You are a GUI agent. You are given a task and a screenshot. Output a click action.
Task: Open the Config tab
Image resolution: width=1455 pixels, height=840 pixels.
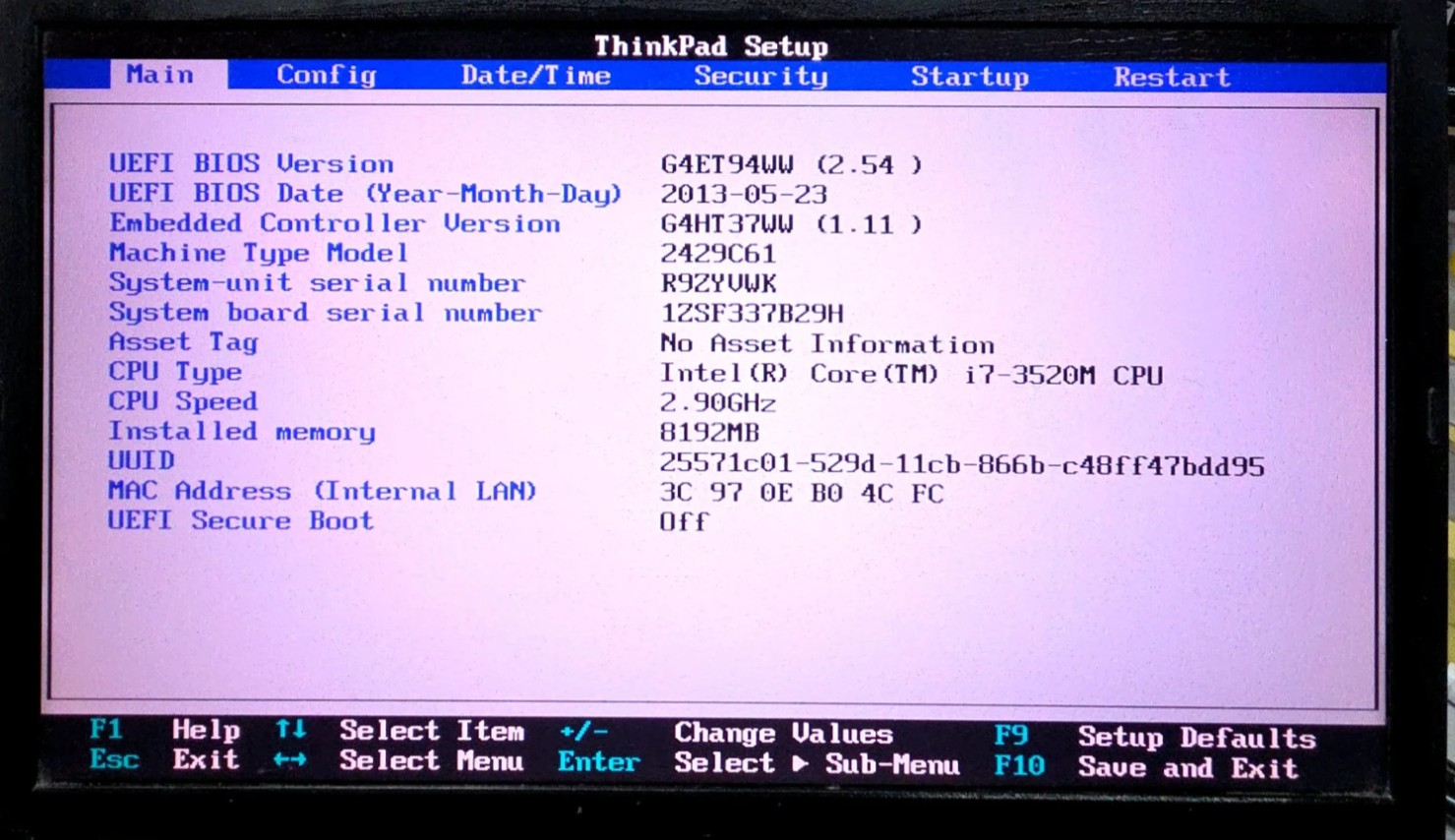point(326,76)
